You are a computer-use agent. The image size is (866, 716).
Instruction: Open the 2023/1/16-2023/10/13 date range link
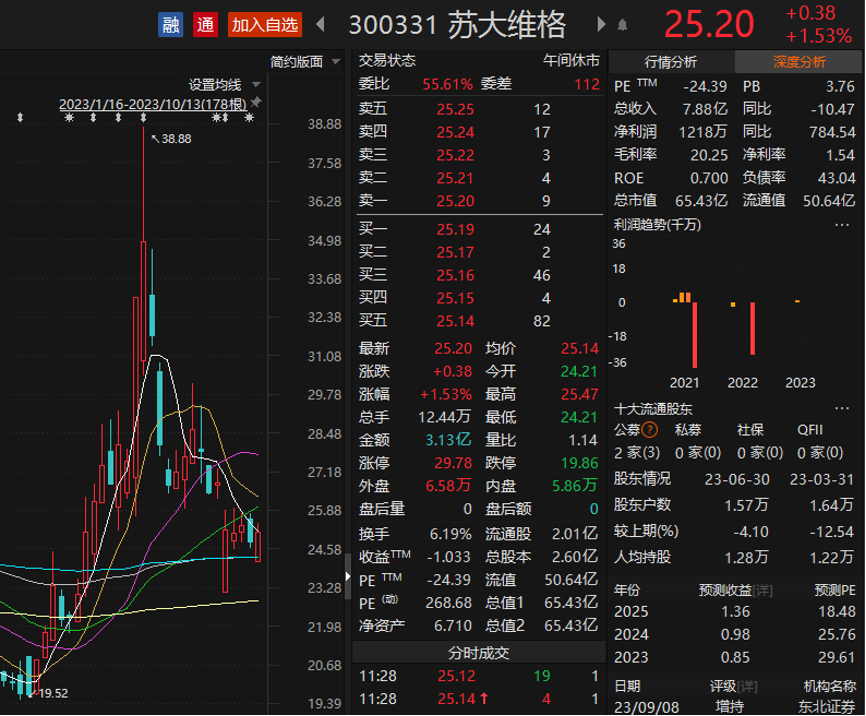(x=153, y=104)
